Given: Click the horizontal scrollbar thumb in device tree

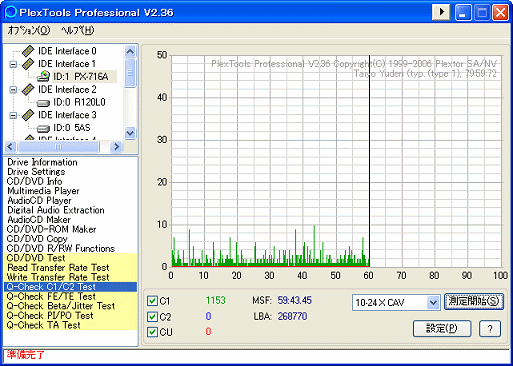Looking at the screenshot, I should [x=58, y=146].
